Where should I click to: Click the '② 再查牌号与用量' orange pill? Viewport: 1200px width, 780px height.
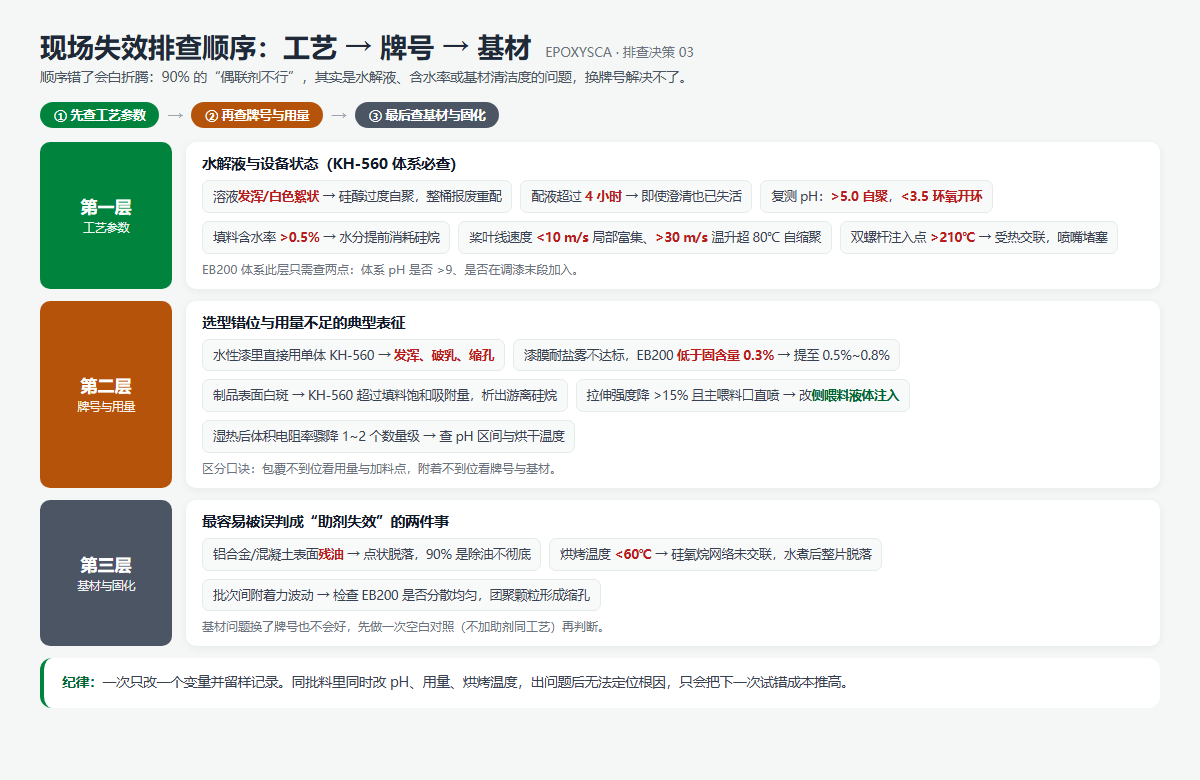point(257,115)
